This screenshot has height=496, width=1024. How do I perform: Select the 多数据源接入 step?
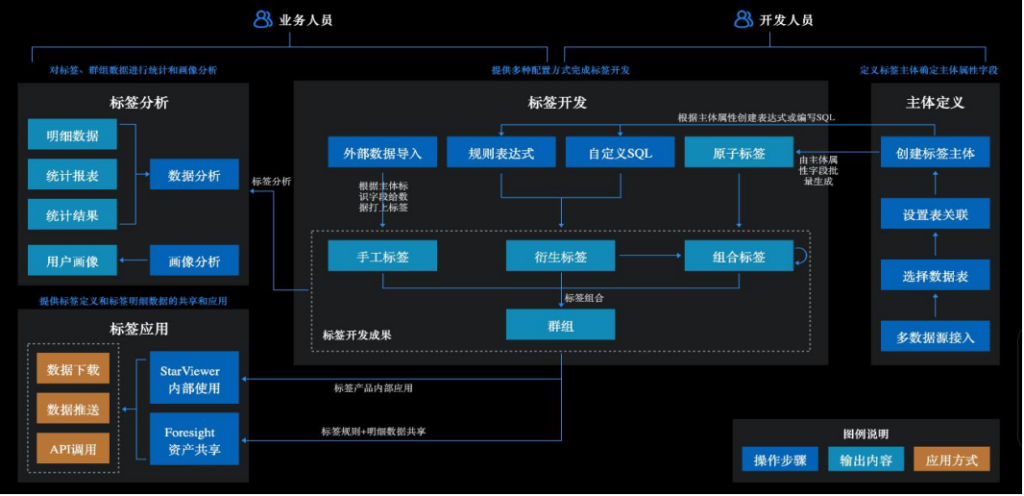click(x=935, y=336)
